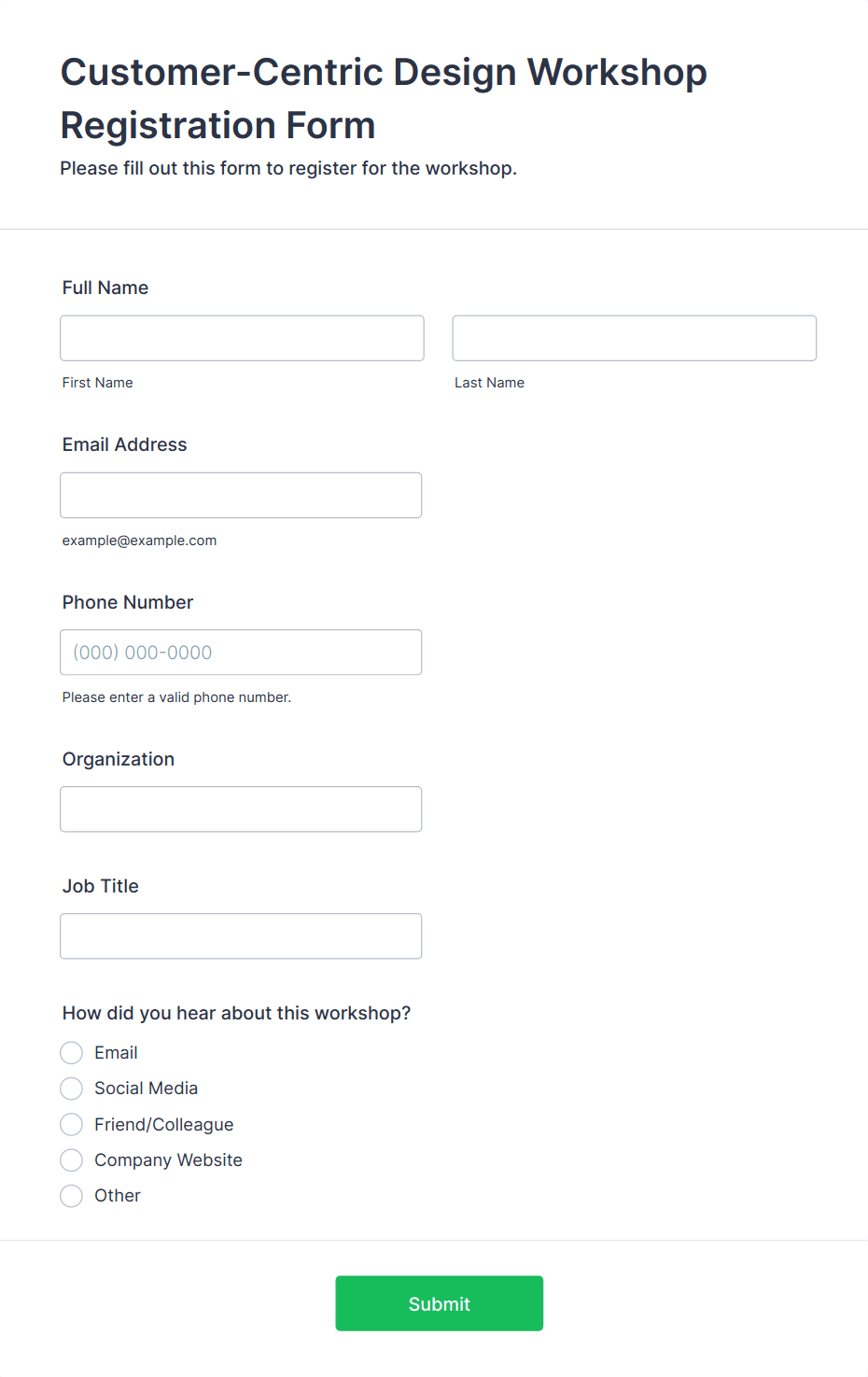This screenshot has height=1377, width=868.
Task: Choose the Social Media radio button
Action: [72, 1089]
